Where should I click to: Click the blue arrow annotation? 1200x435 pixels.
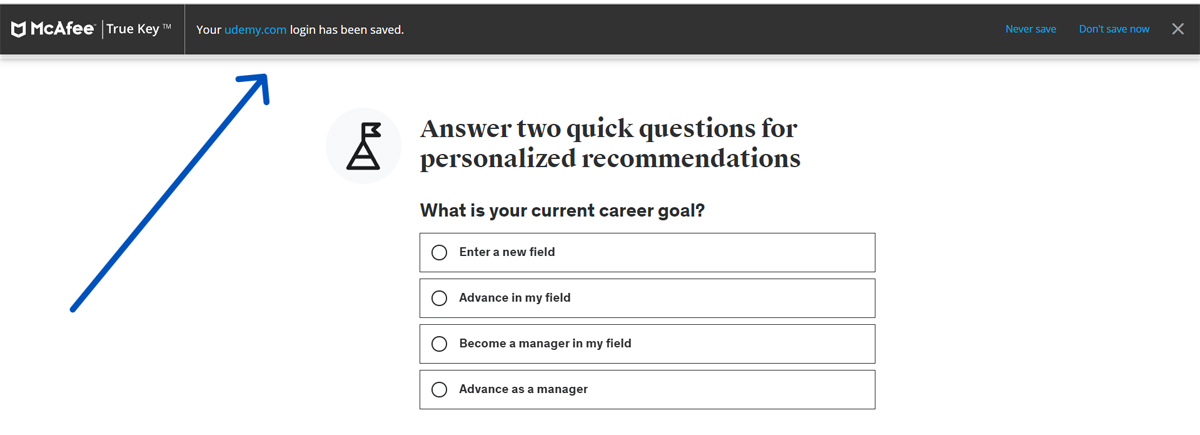click(x=170, y=192)
